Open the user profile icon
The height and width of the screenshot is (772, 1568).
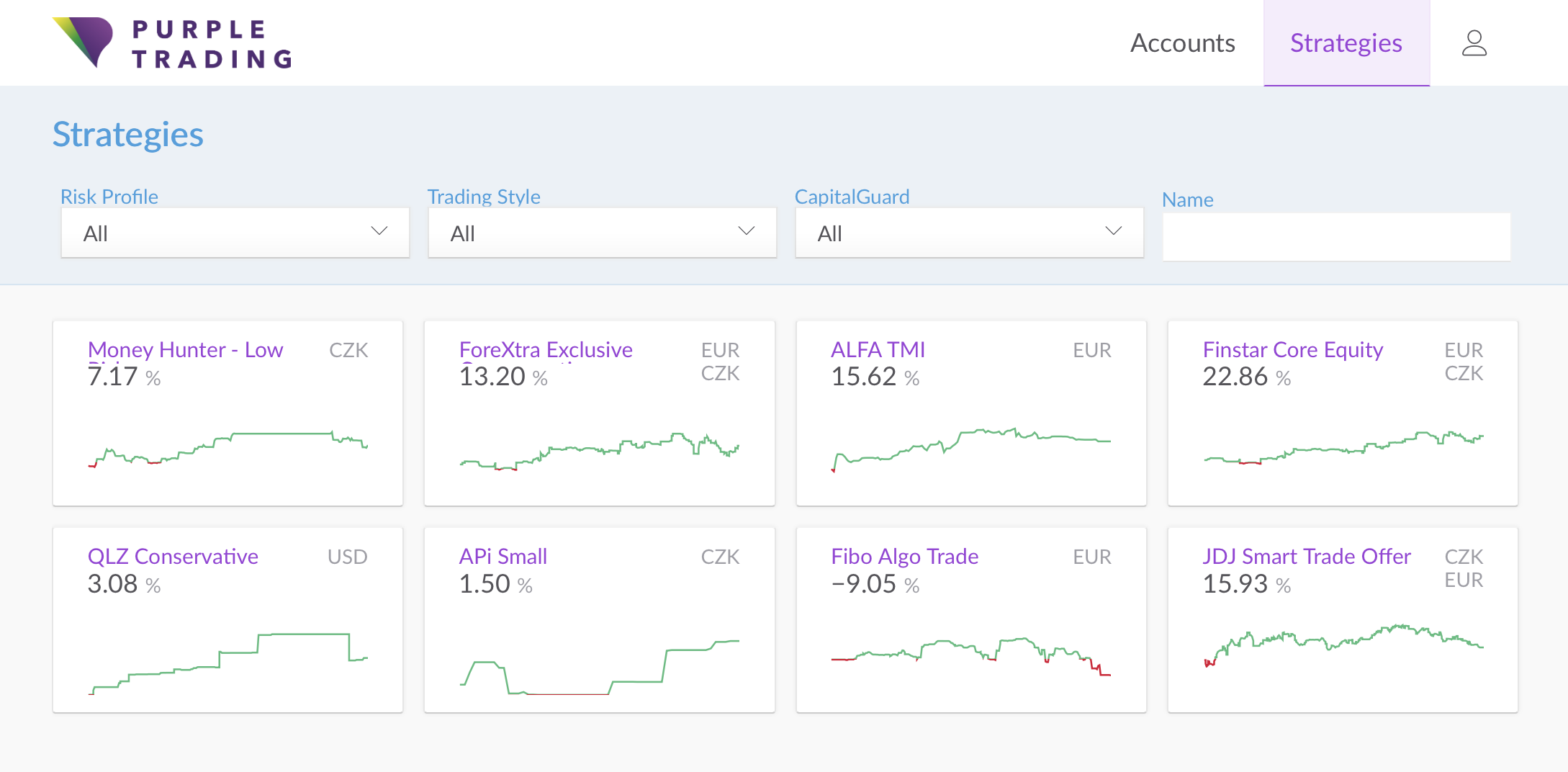pyautogui.click(x=1474, y=43)
